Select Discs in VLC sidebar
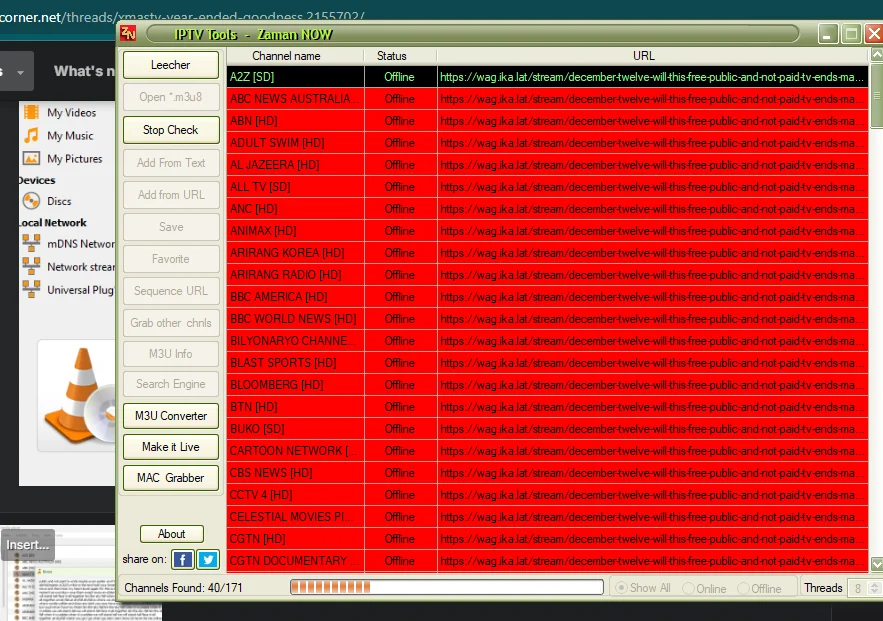Screen dimensions: 883x621 point(47,201)
